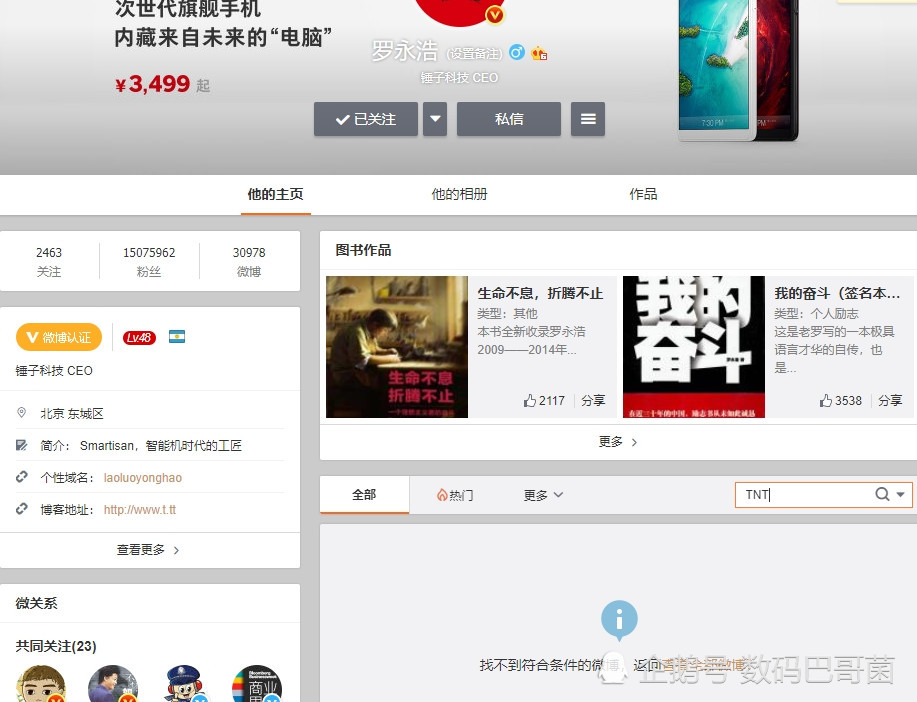
Task: Click the male gender icon beside 罗永浩
Action: coord(516,53)
